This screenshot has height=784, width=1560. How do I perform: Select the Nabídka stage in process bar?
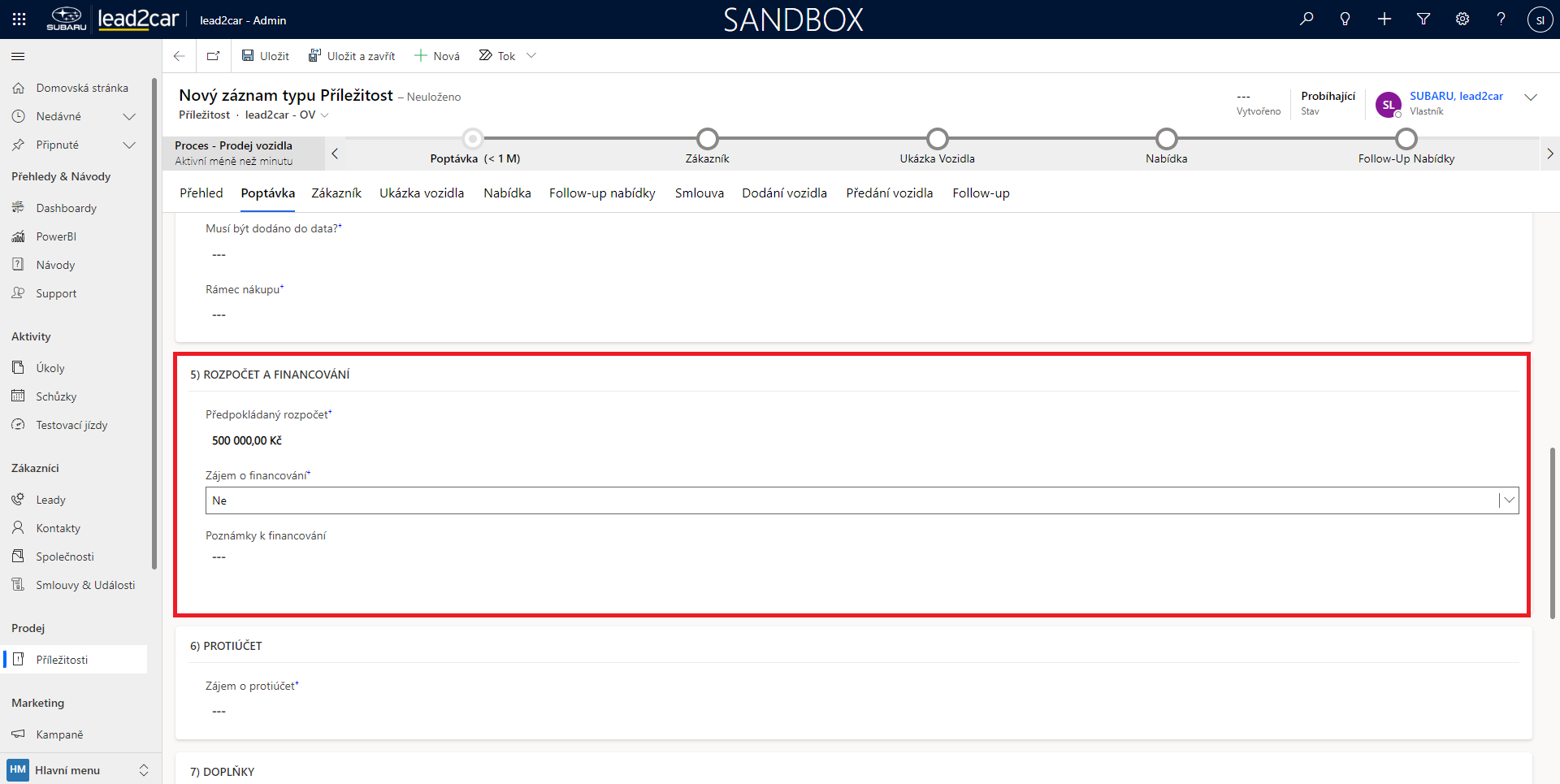(x=1166, y=139)
